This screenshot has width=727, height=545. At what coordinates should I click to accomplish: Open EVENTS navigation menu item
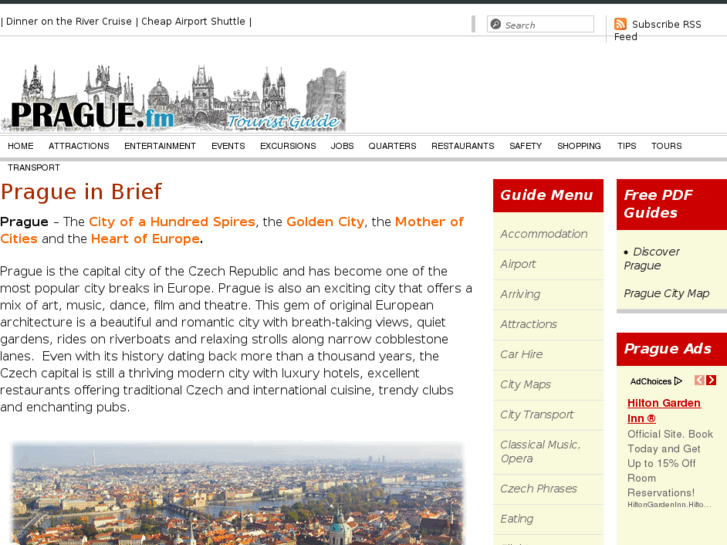tap(228, 146)
